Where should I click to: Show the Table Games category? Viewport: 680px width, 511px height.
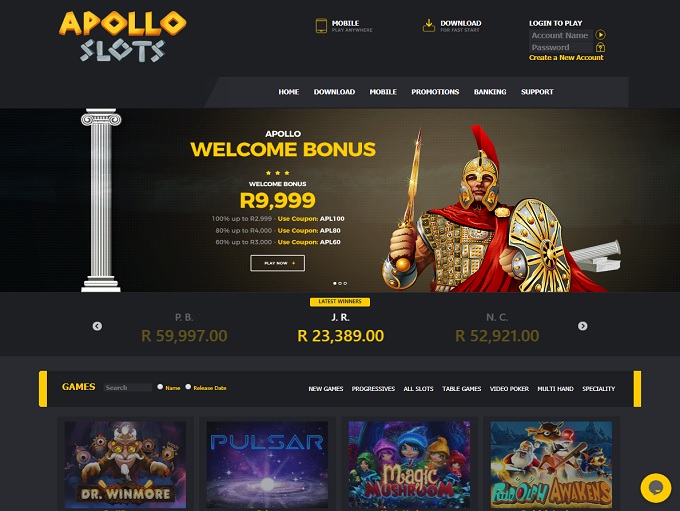coord(461,389)
